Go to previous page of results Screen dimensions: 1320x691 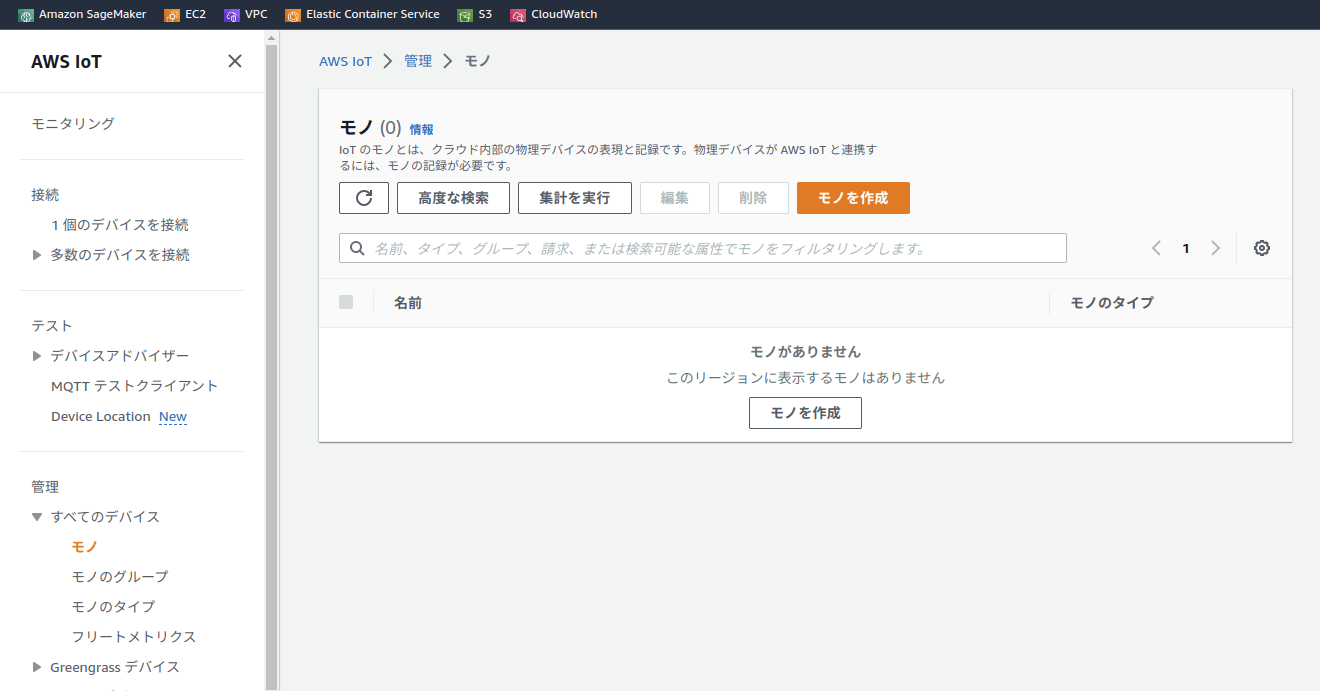[x=1156, y=248]
